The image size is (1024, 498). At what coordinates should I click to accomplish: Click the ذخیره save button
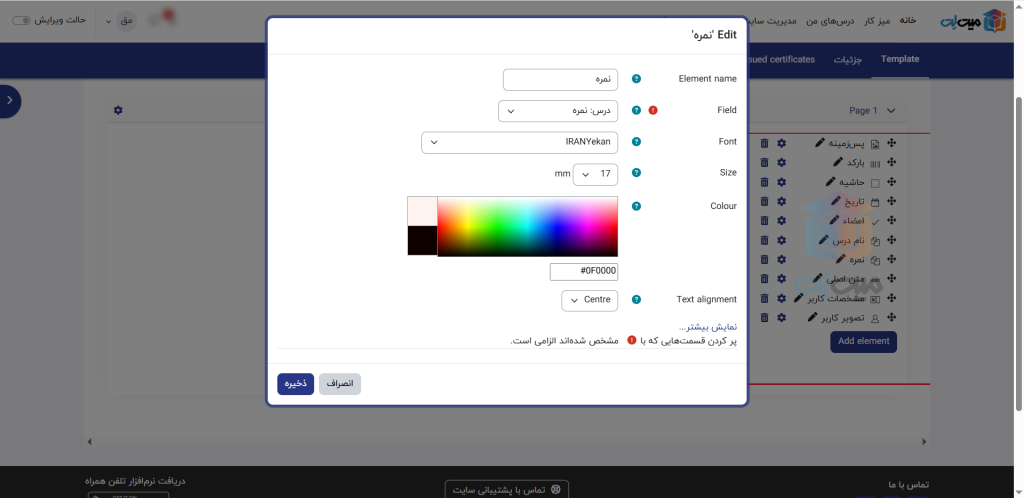point(295,384)
